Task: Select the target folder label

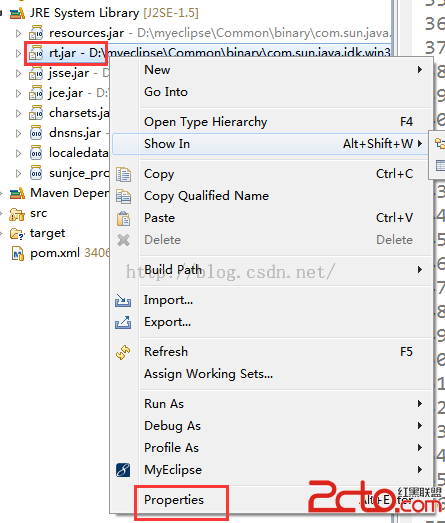Action: (x=47, y=233)
